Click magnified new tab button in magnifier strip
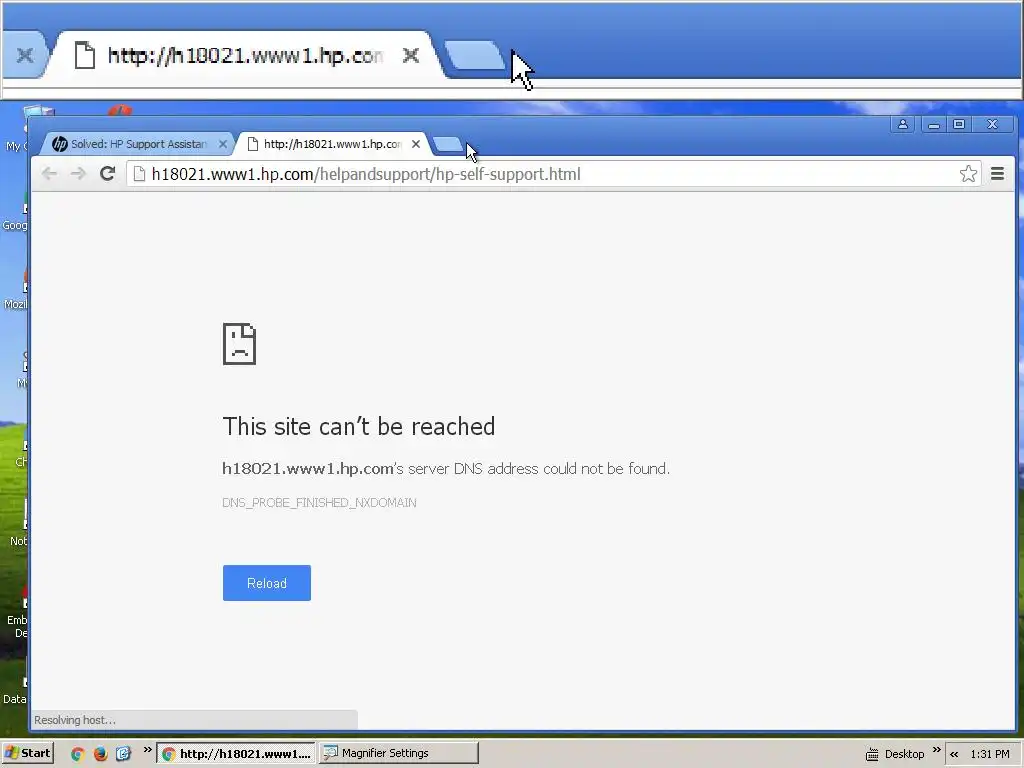This screenshot has height=768, width=1024. click(475, 55)
